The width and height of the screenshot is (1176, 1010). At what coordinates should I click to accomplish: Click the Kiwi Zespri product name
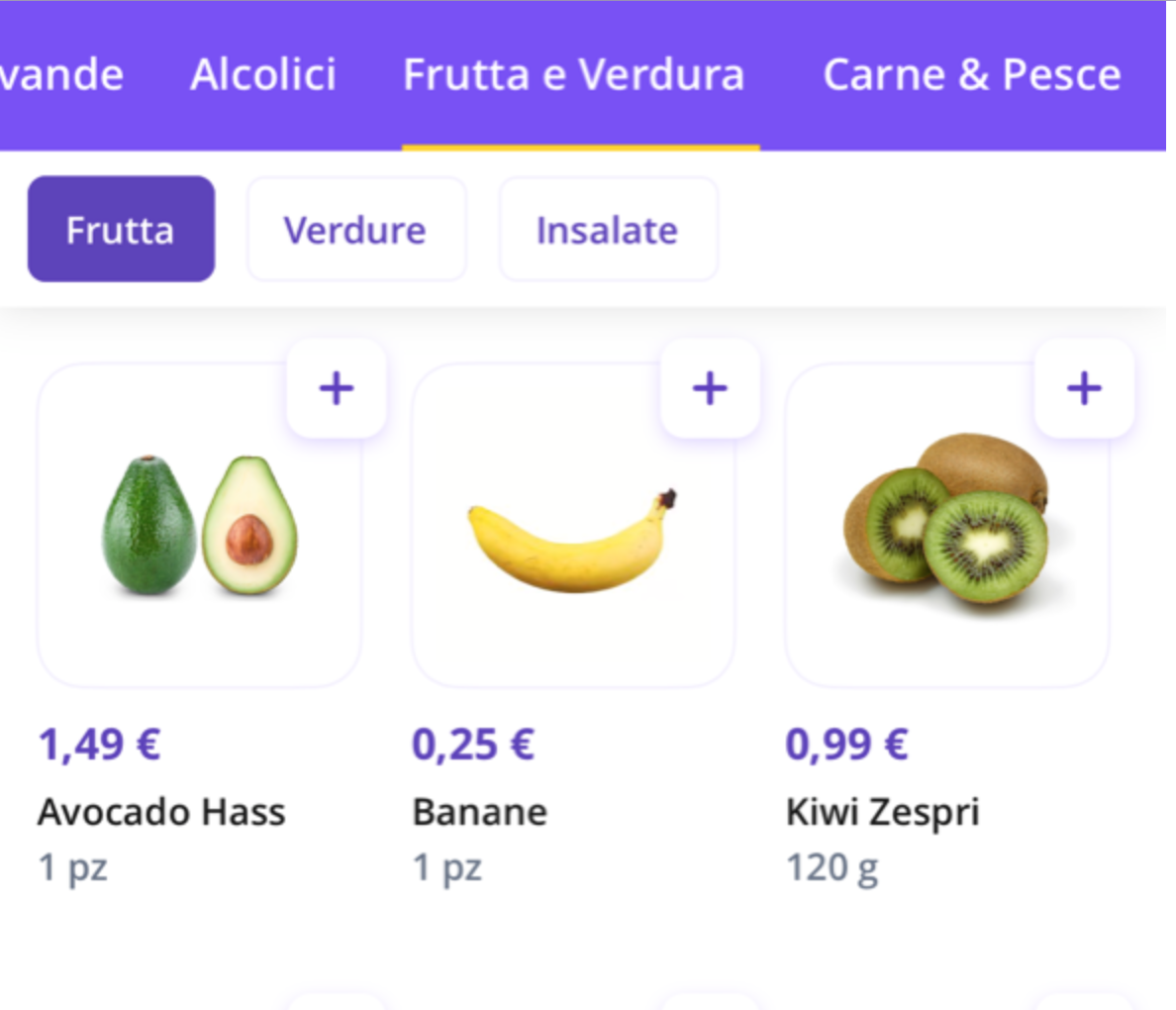pos(883,812)
